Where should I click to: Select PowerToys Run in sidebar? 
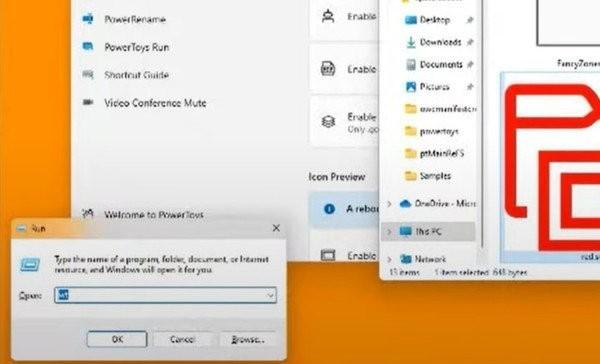click(x=137, y=47)
